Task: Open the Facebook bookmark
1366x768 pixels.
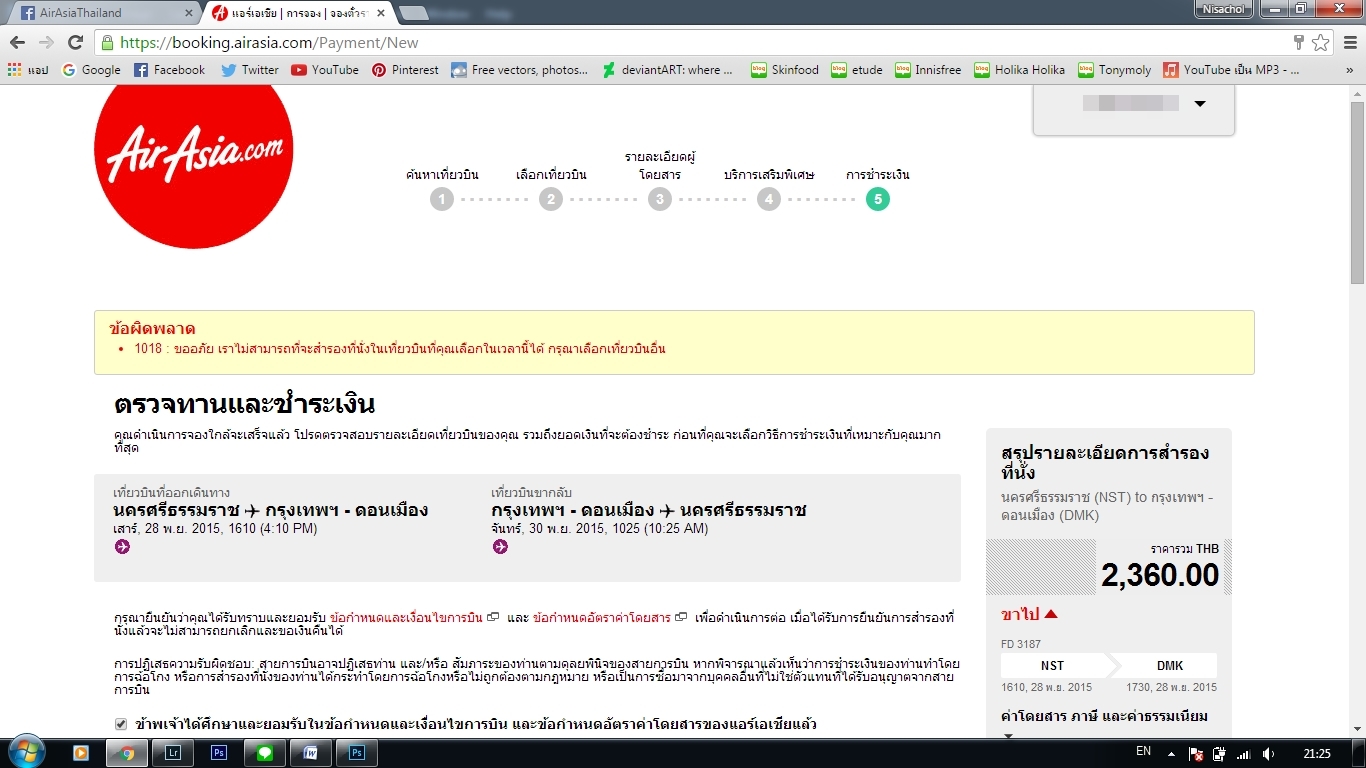Action: 169,70
